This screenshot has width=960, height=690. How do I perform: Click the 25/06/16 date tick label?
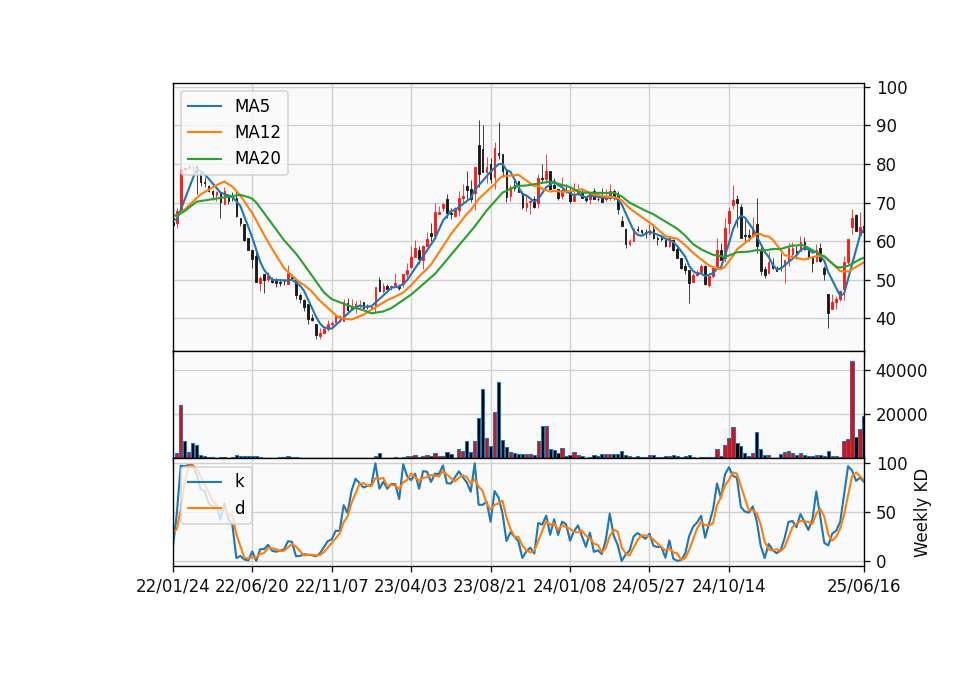[864, 586]
